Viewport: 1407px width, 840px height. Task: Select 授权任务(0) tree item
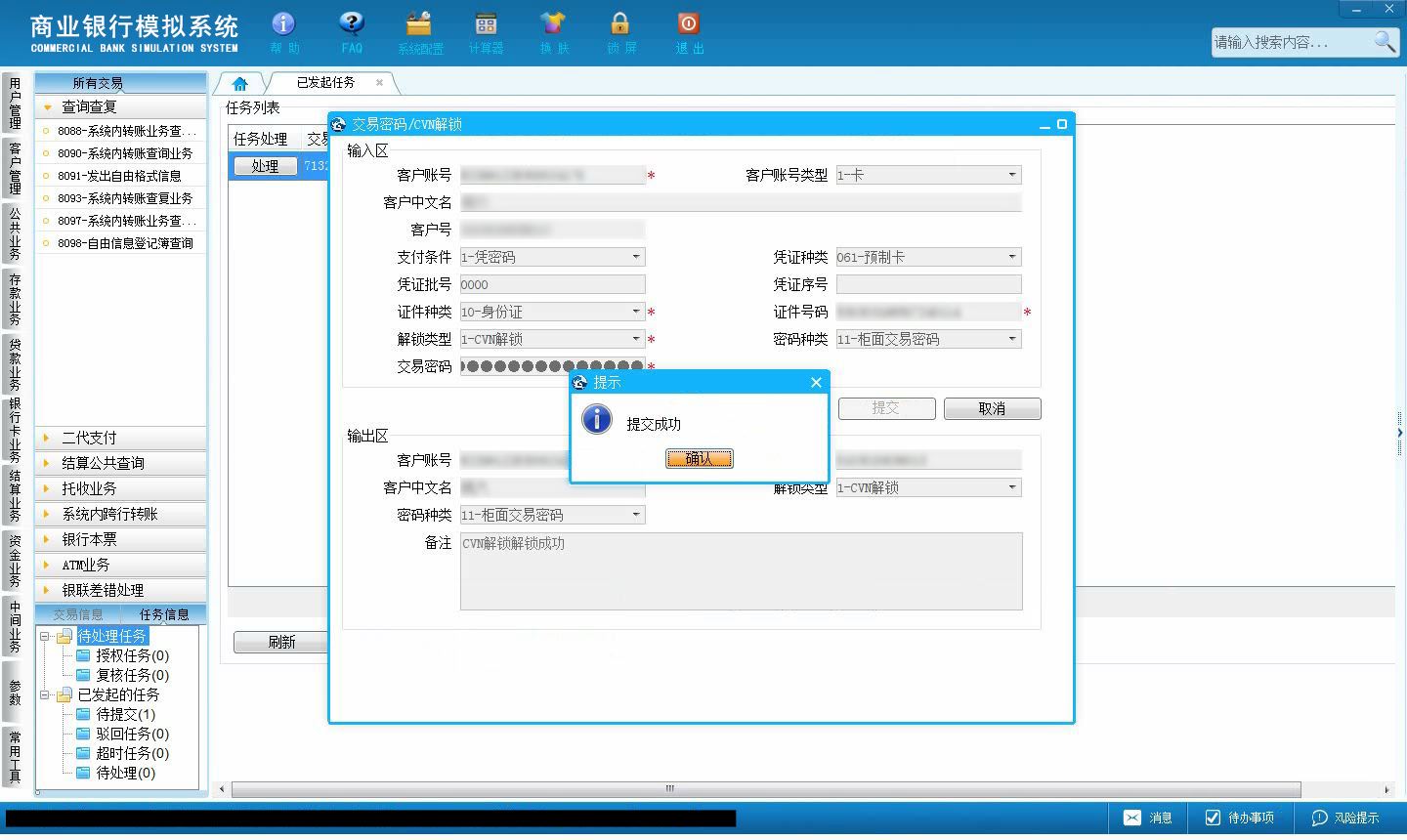[132, 655]
